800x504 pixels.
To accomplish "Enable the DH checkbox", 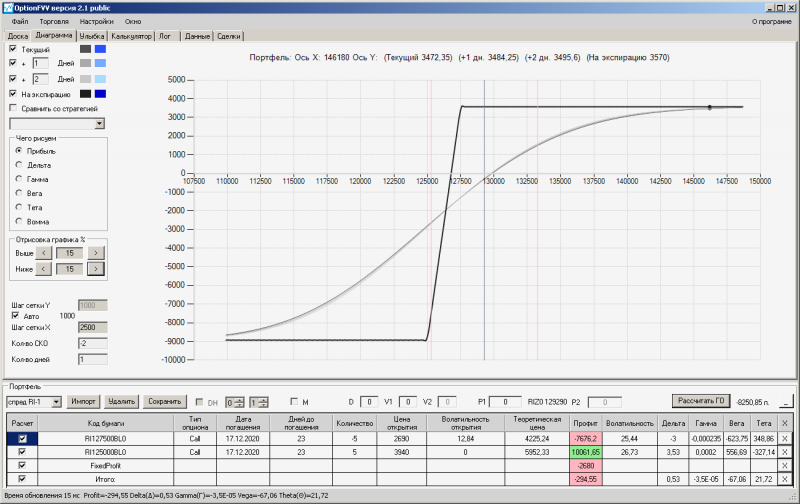I will (199, 402).
